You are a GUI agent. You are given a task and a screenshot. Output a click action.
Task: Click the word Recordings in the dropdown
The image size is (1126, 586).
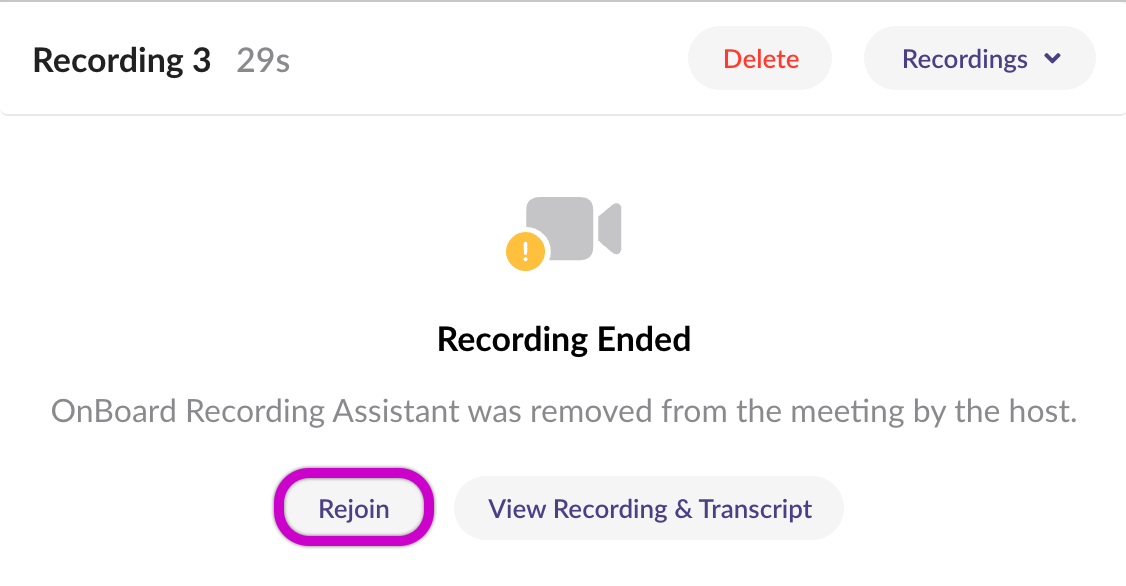[x=964, y=59]
